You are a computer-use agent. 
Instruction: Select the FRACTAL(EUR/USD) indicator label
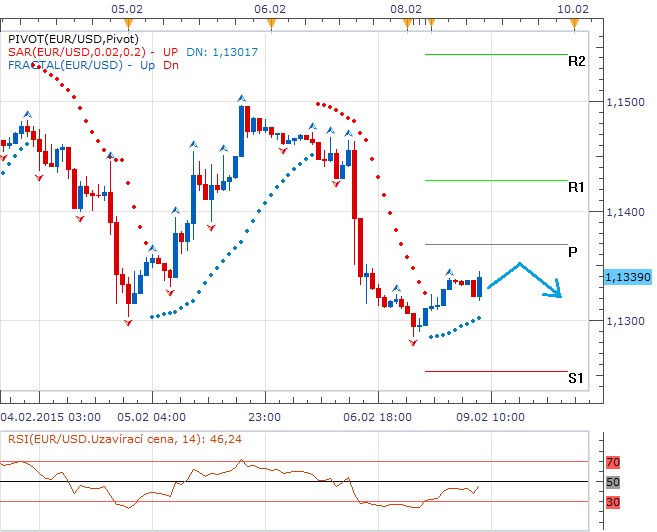pyautogui.click(x=65, y=65)
